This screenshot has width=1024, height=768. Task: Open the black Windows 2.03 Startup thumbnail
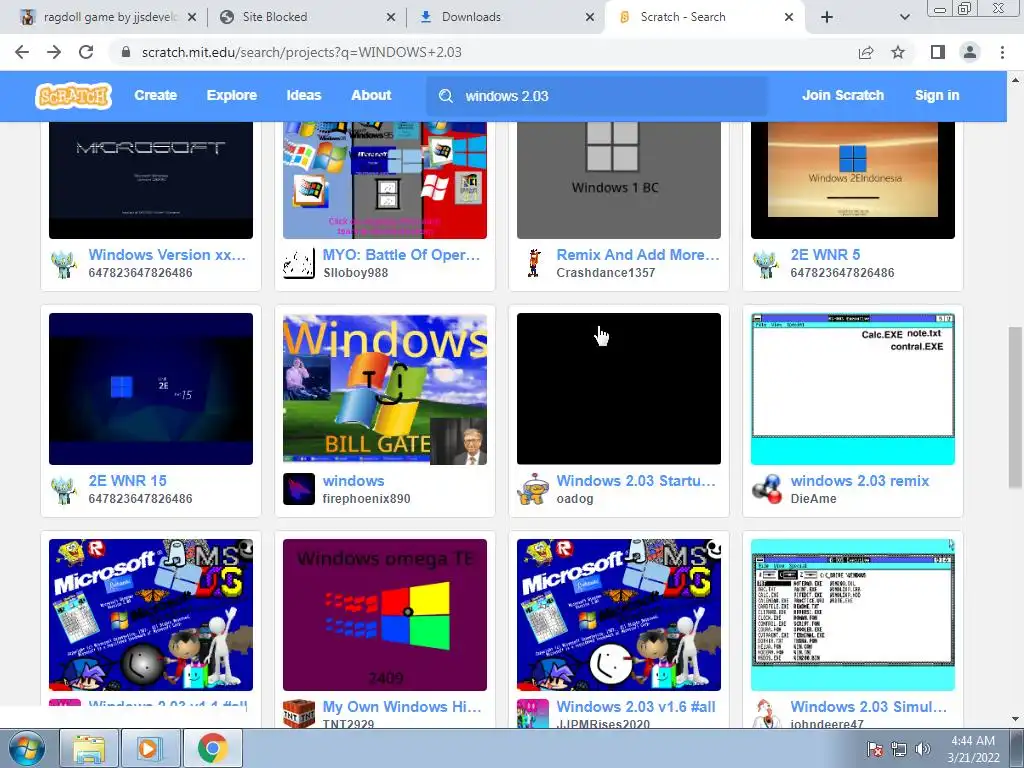coord(618,389)
